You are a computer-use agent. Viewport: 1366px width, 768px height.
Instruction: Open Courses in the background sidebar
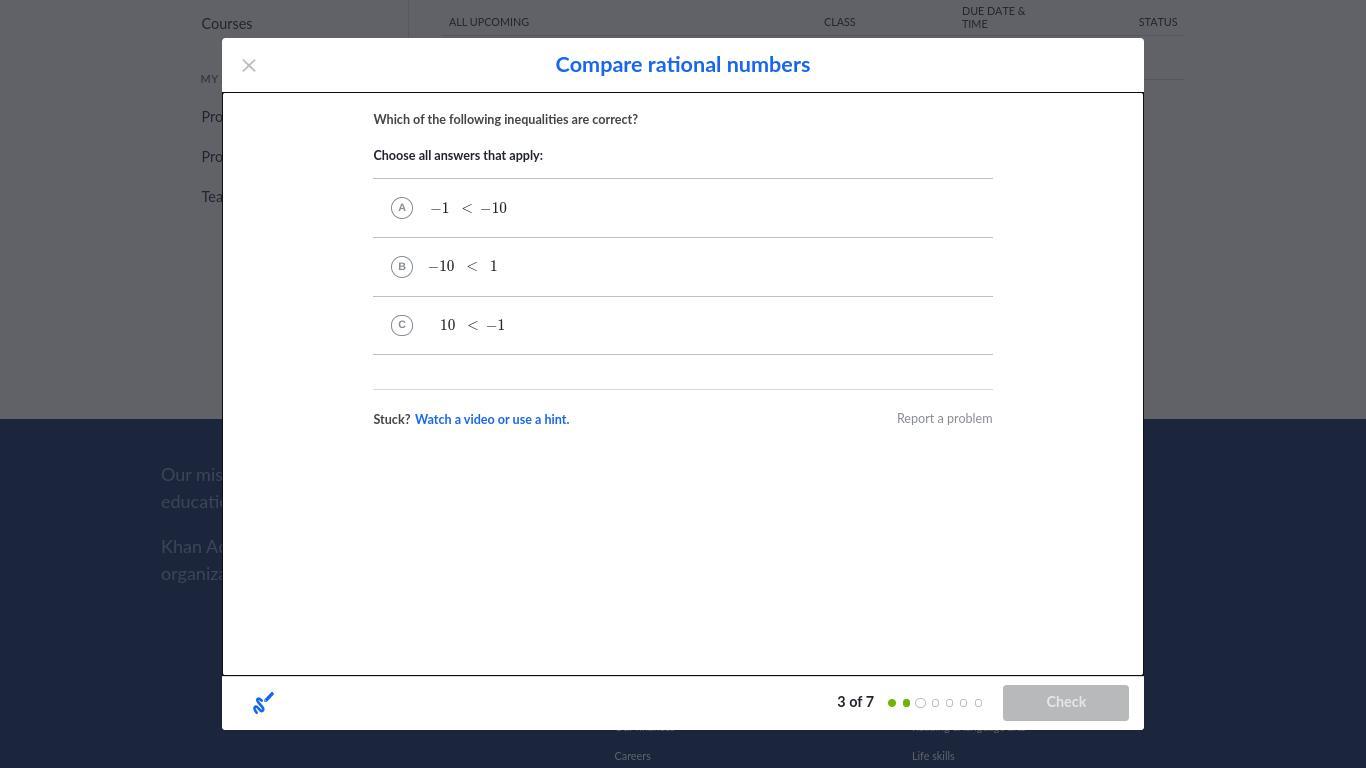(x=227, y=24)
